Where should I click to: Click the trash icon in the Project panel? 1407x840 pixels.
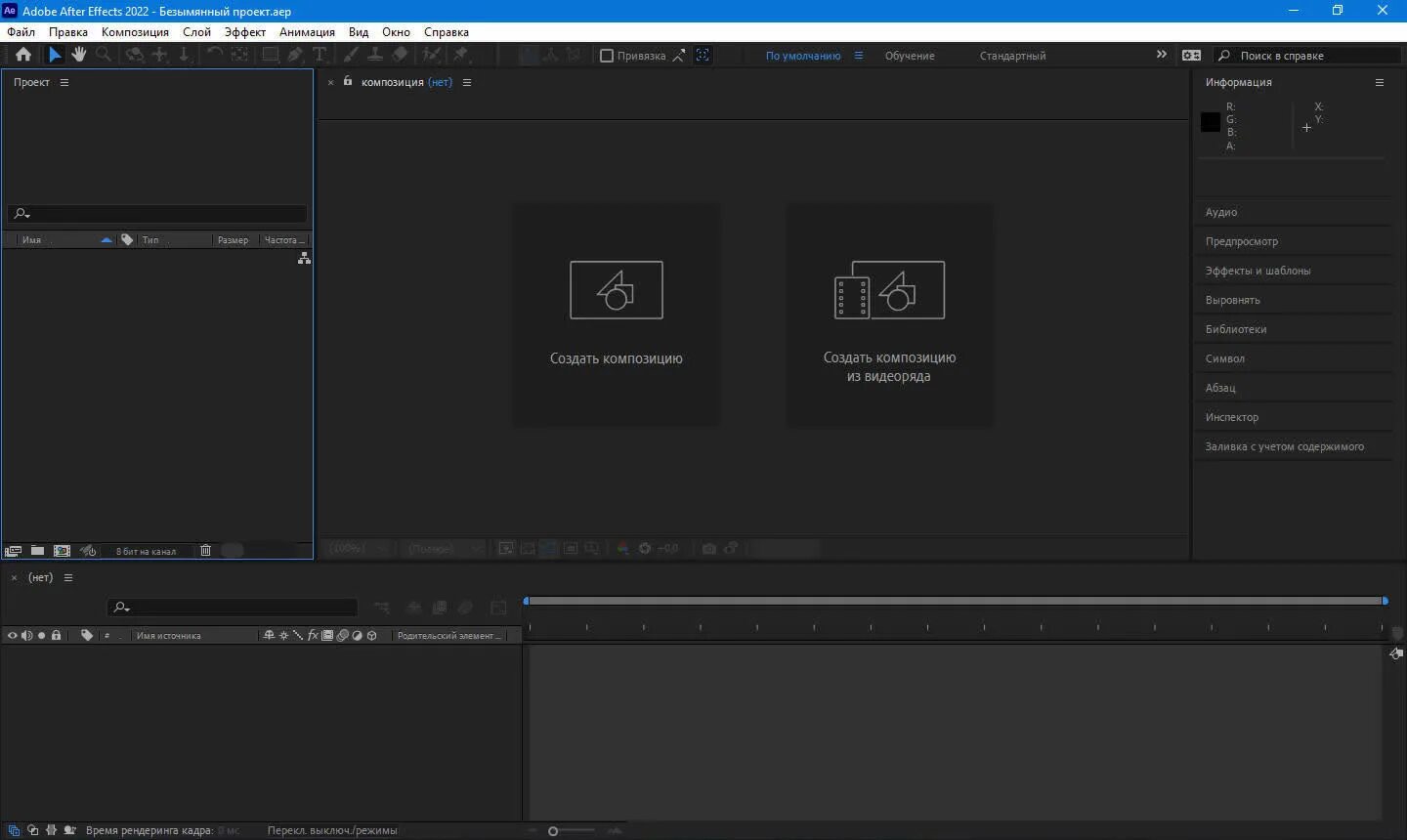pyautogui.click(x=205, y=550)
